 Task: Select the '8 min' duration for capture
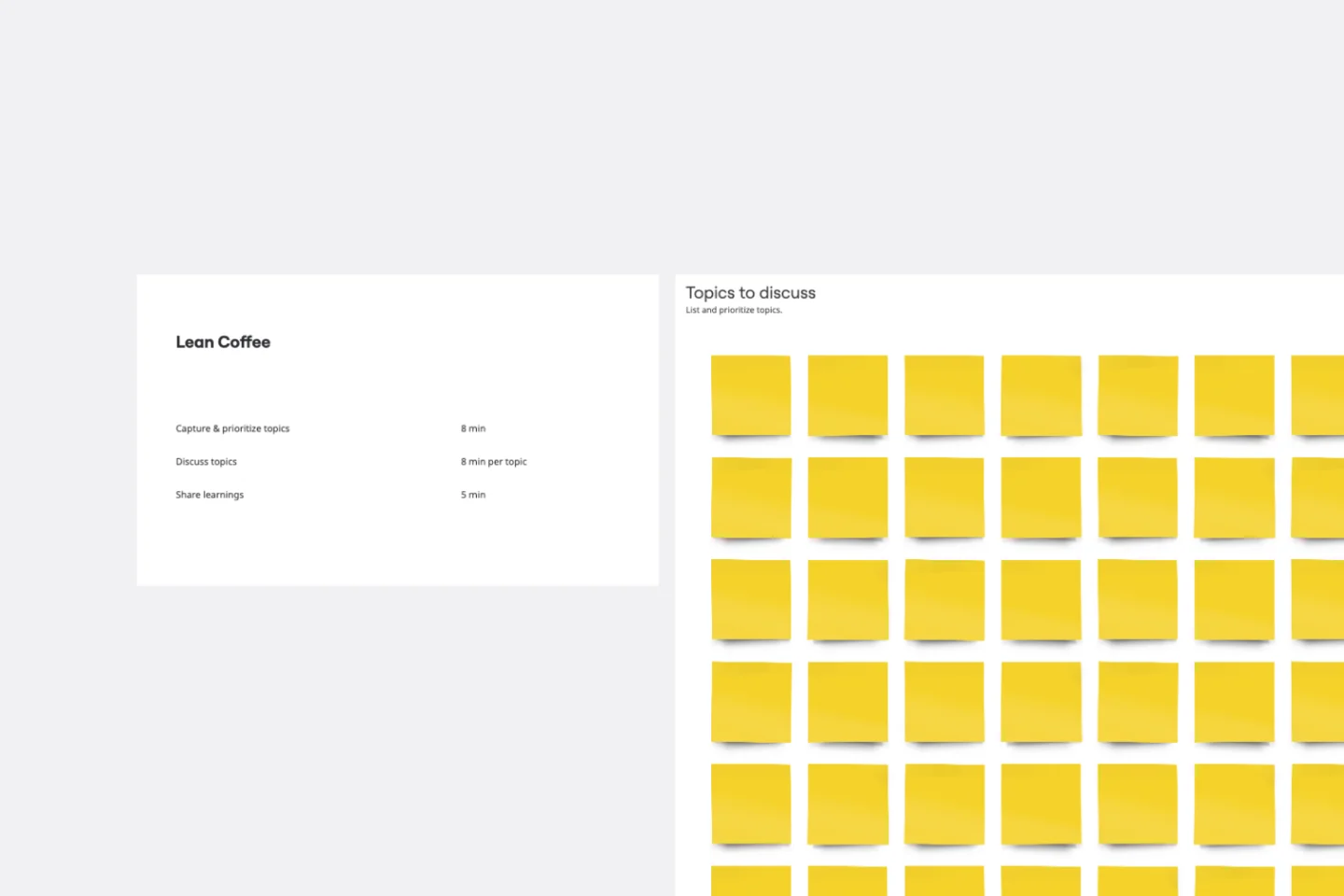pos(473,428)
